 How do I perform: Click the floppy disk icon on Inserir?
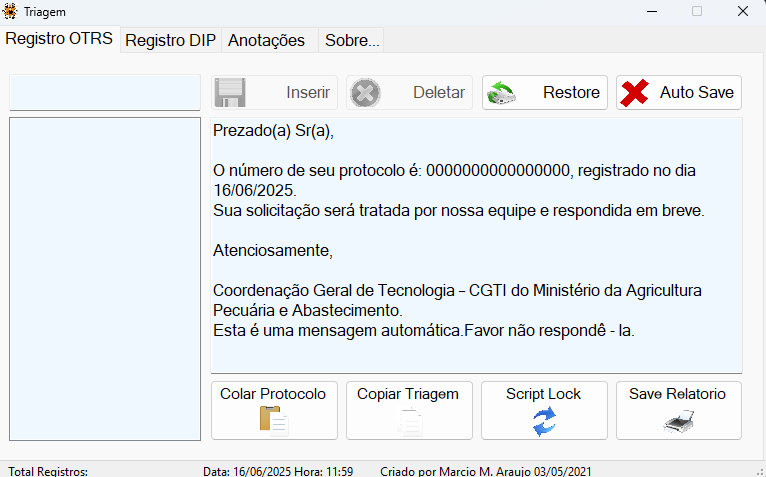point(230,92)
